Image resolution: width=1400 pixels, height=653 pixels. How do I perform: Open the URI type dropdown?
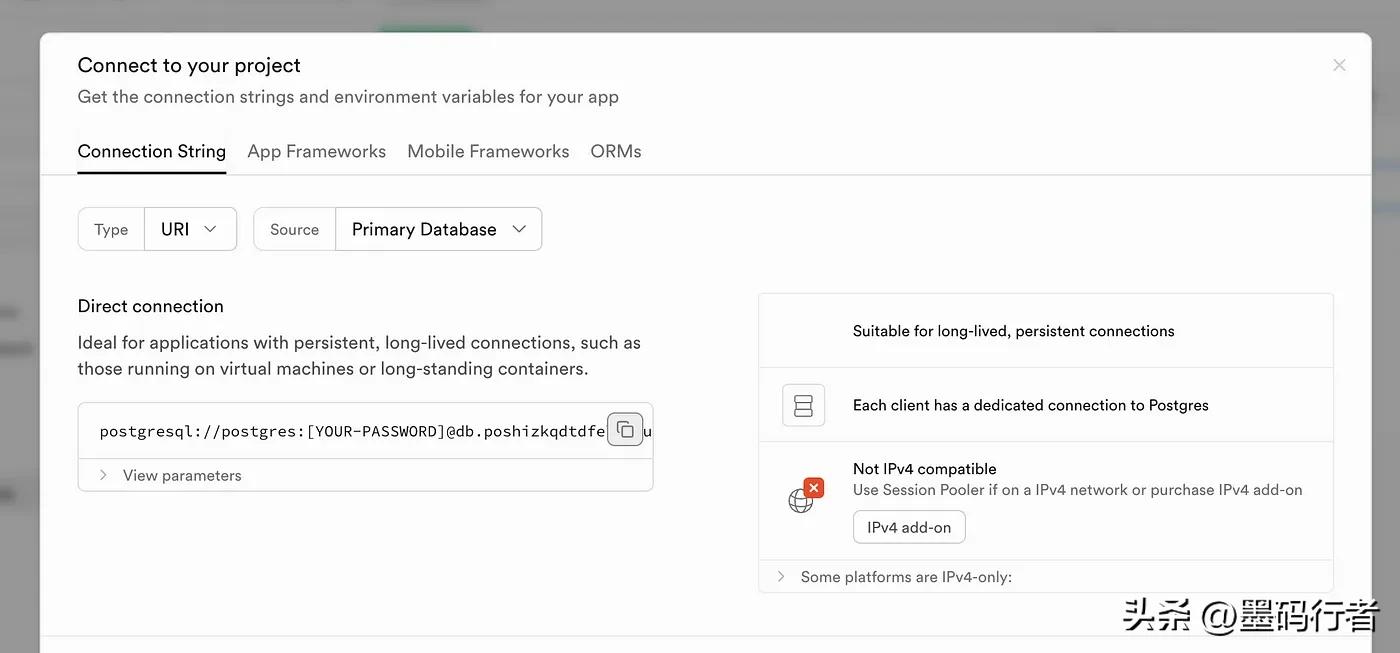[190, 229]
